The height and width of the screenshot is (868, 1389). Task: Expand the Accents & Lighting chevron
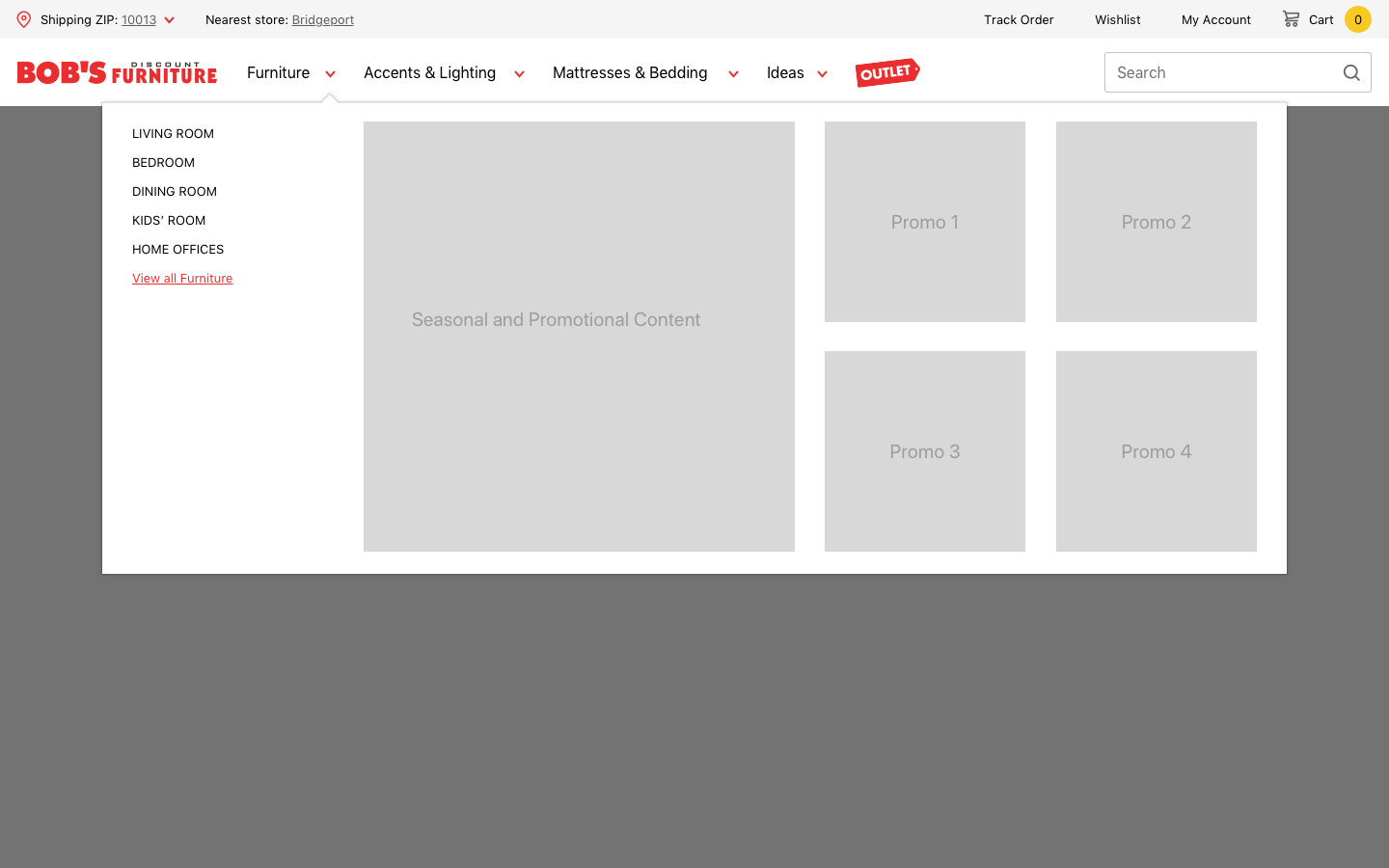519,74
